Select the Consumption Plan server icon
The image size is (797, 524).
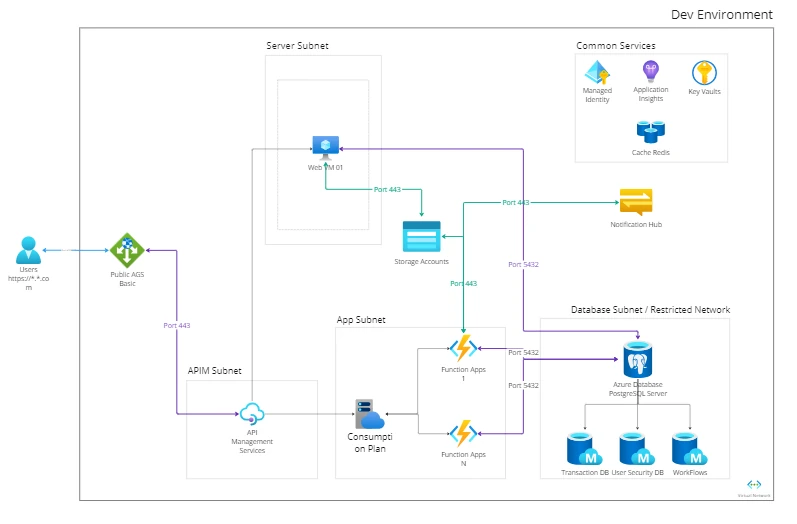[x=370, y=414]
